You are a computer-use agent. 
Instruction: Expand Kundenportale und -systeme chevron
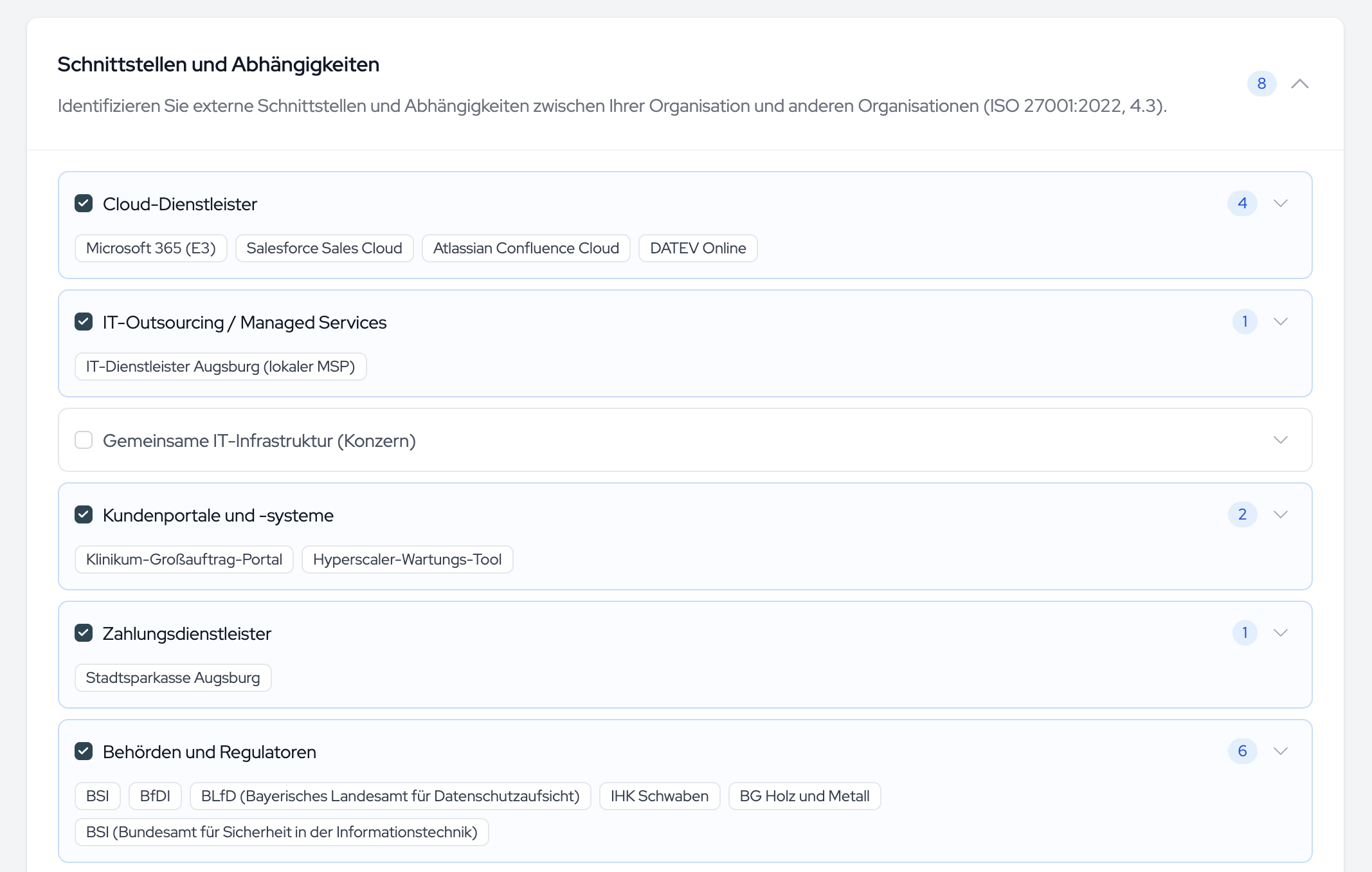(x=1281, y=514)
